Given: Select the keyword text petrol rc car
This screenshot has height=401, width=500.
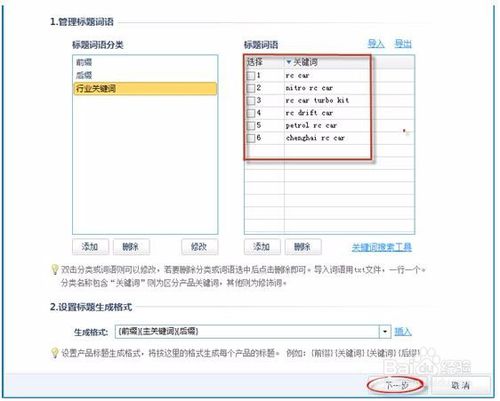Looking at the screenshot, I should pyautogui.click(x=311, y=126).
